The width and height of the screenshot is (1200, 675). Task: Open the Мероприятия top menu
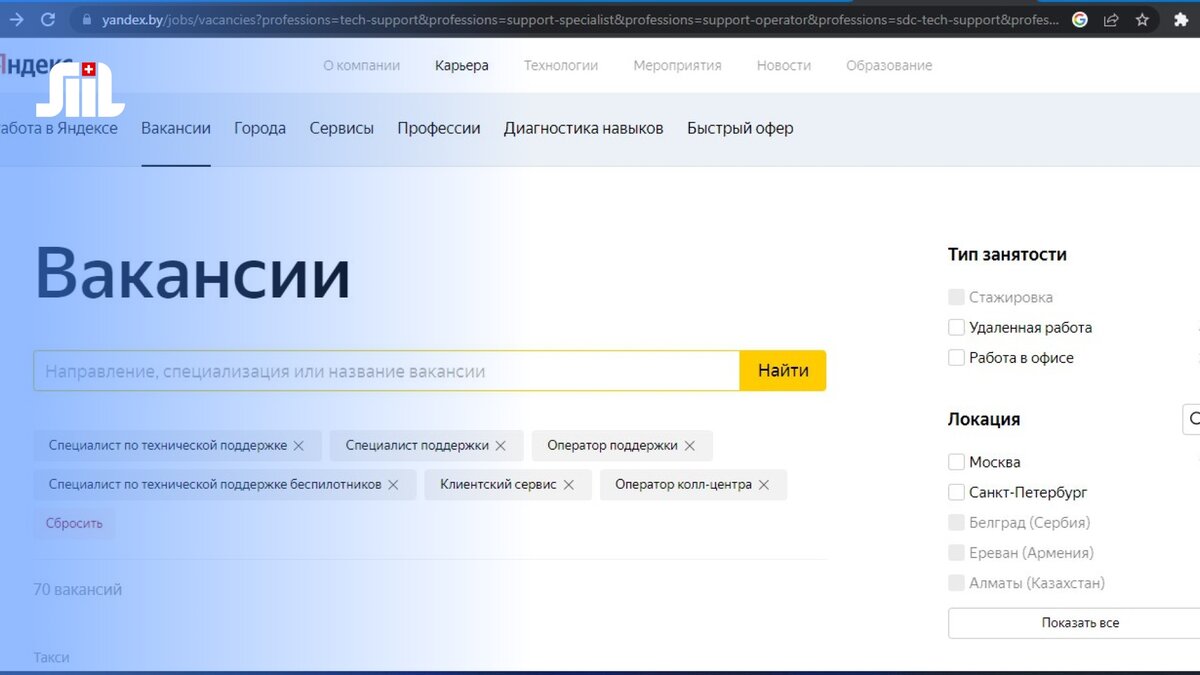click(677, 65)
